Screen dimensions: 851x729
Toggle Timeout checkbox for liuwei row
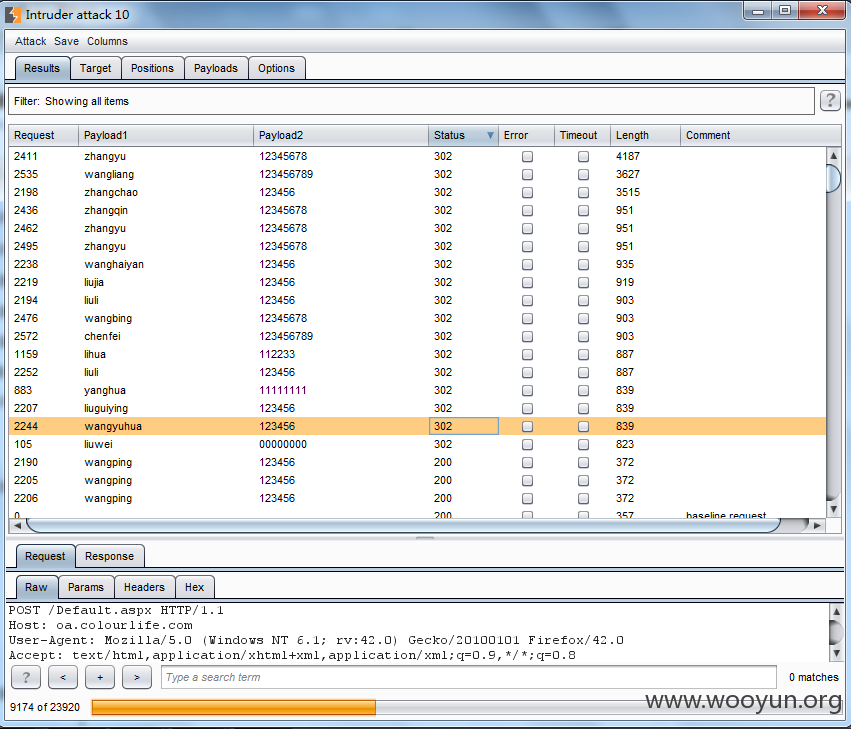click(583, 445)
